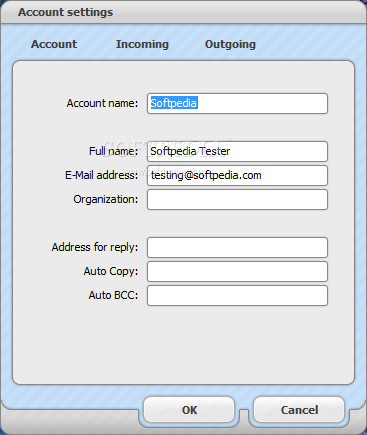Click the 'Account settings' title text

pyautogui.click(x=65, y=12)
